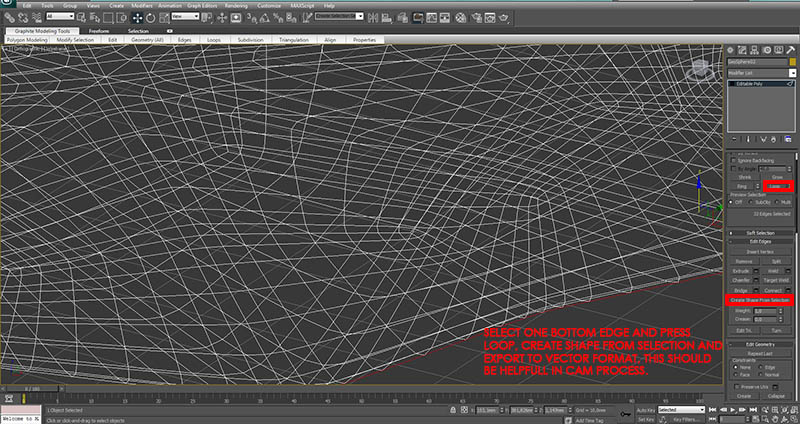
Task: Select the Normal constraint radio button
Action: (762, 374)
